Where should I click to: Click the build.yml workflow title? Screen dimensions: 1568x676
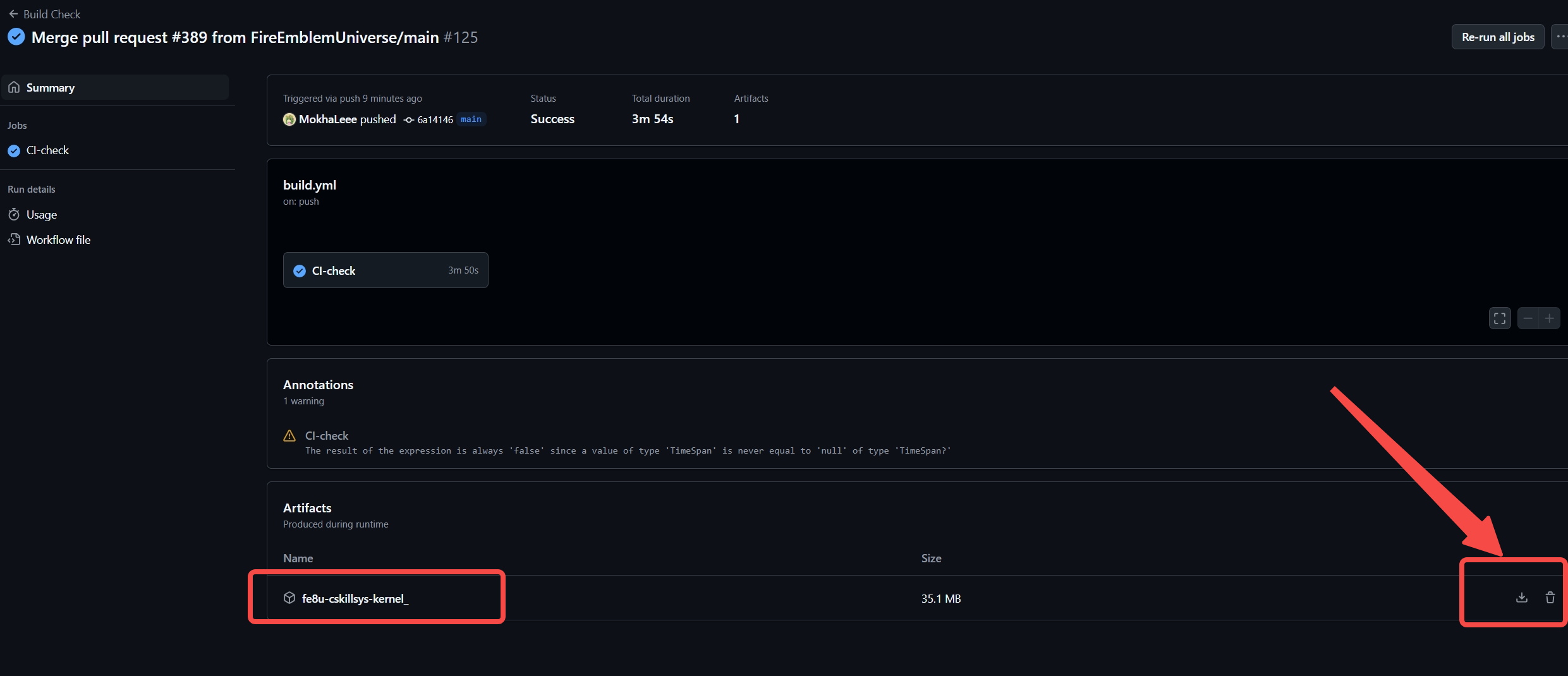pos(310,185)
